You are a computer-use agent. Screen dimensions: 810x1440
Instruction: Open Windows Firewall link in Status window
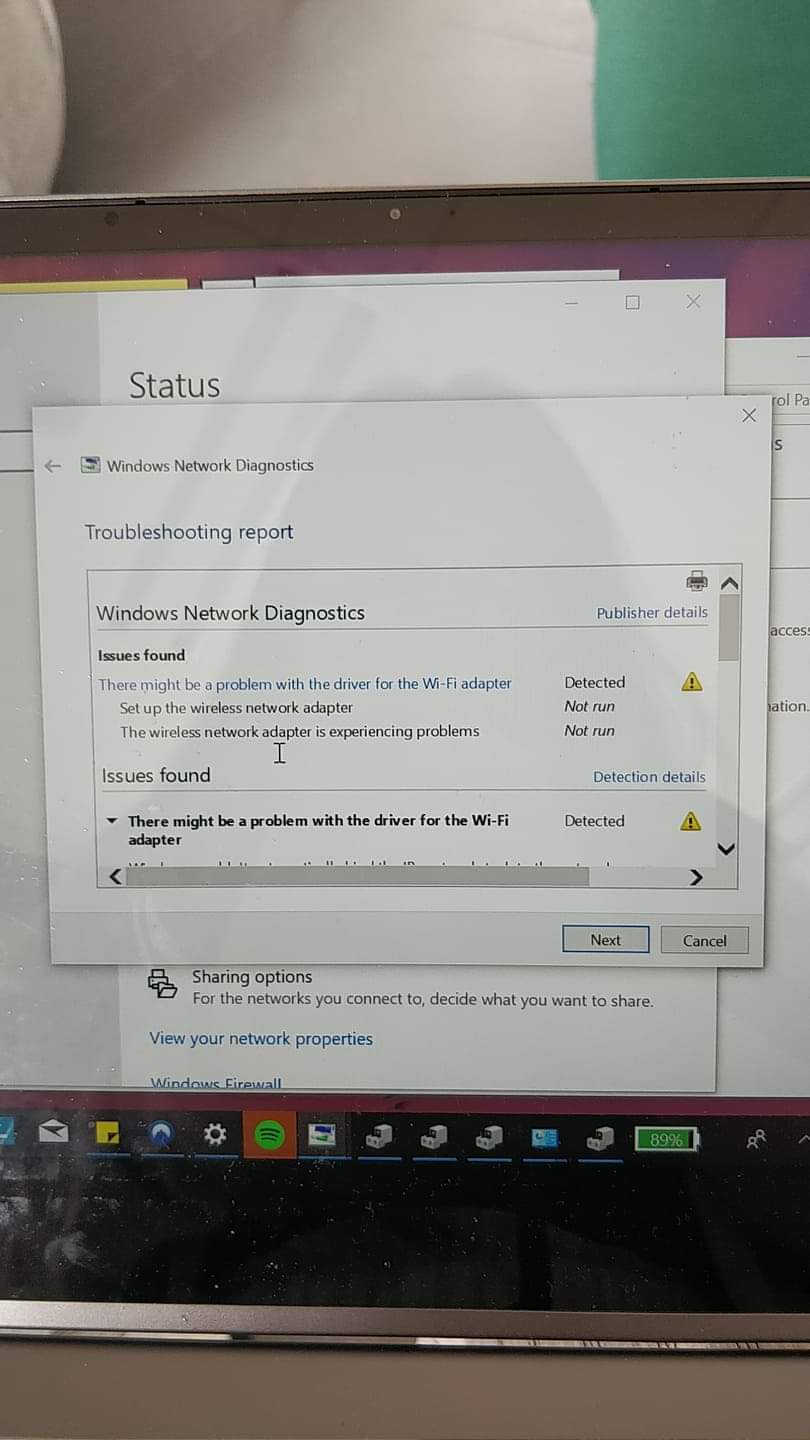(216, 1084)
